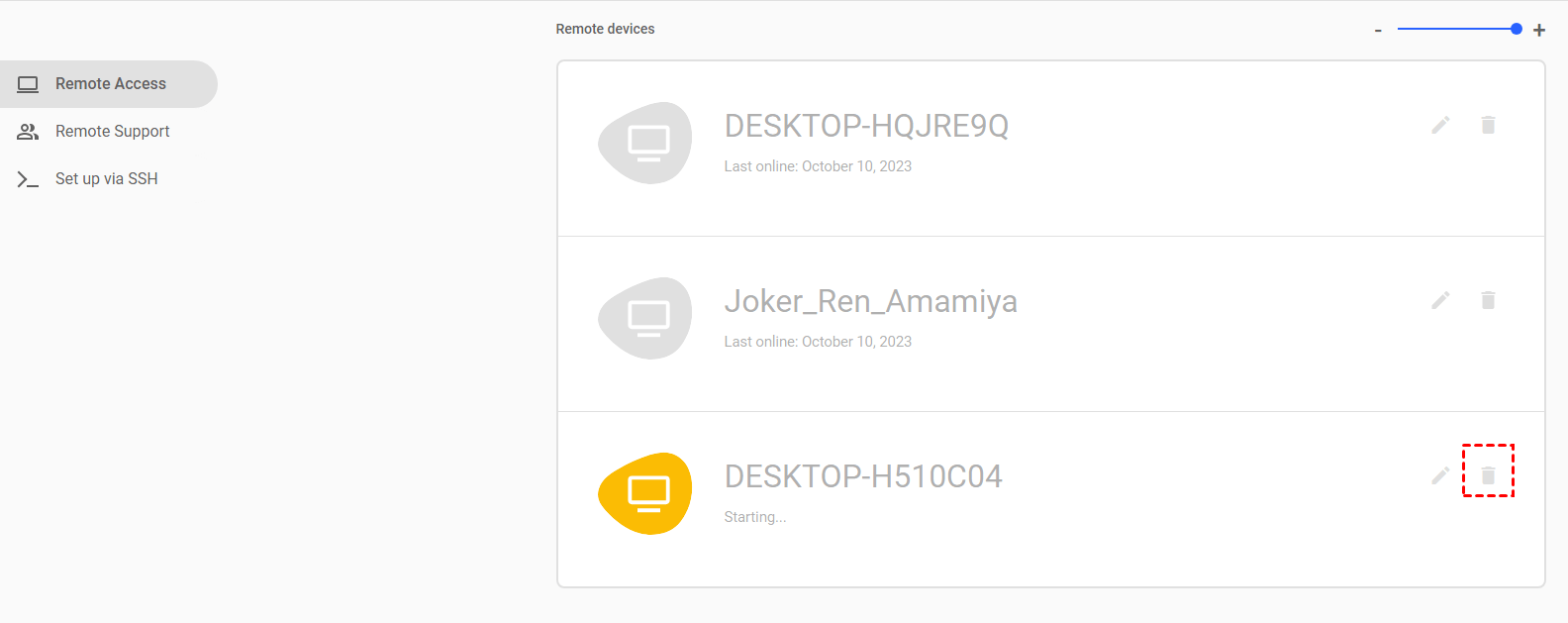The height and width of the screenshot is (623, 1568).
Task: Decrease device tile size with minus button
Action: tap(1378, 31)
